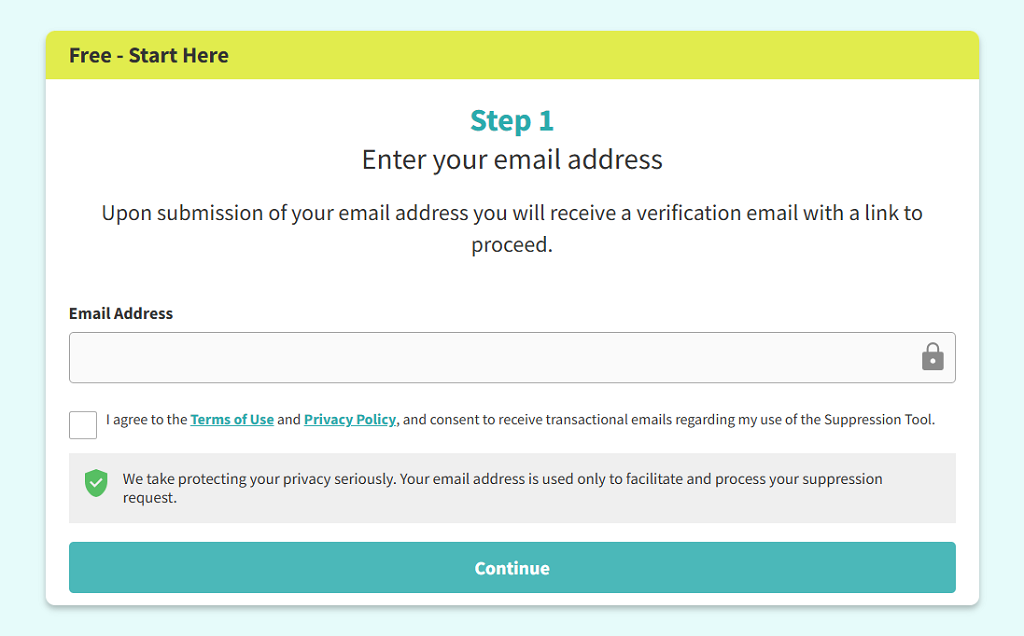
Task: Click the "Enter your email address" subtitle
Action: point(512,160)
